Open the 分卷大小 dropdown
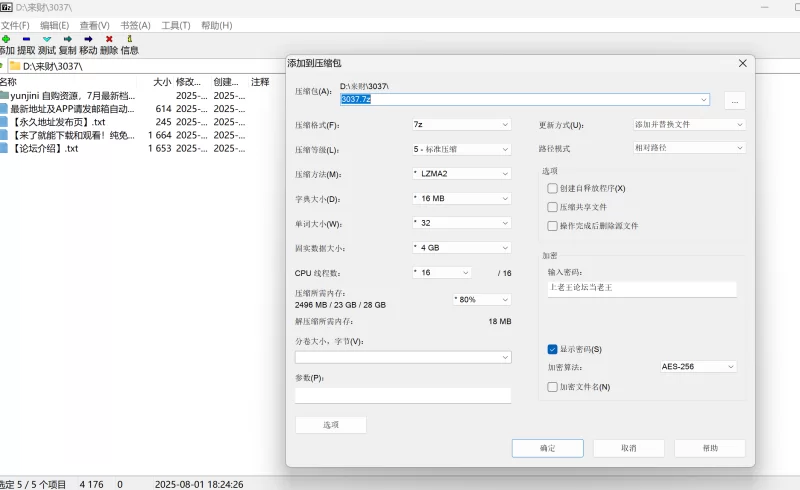This screenshot has width=800, height=490. pos(403,357)
